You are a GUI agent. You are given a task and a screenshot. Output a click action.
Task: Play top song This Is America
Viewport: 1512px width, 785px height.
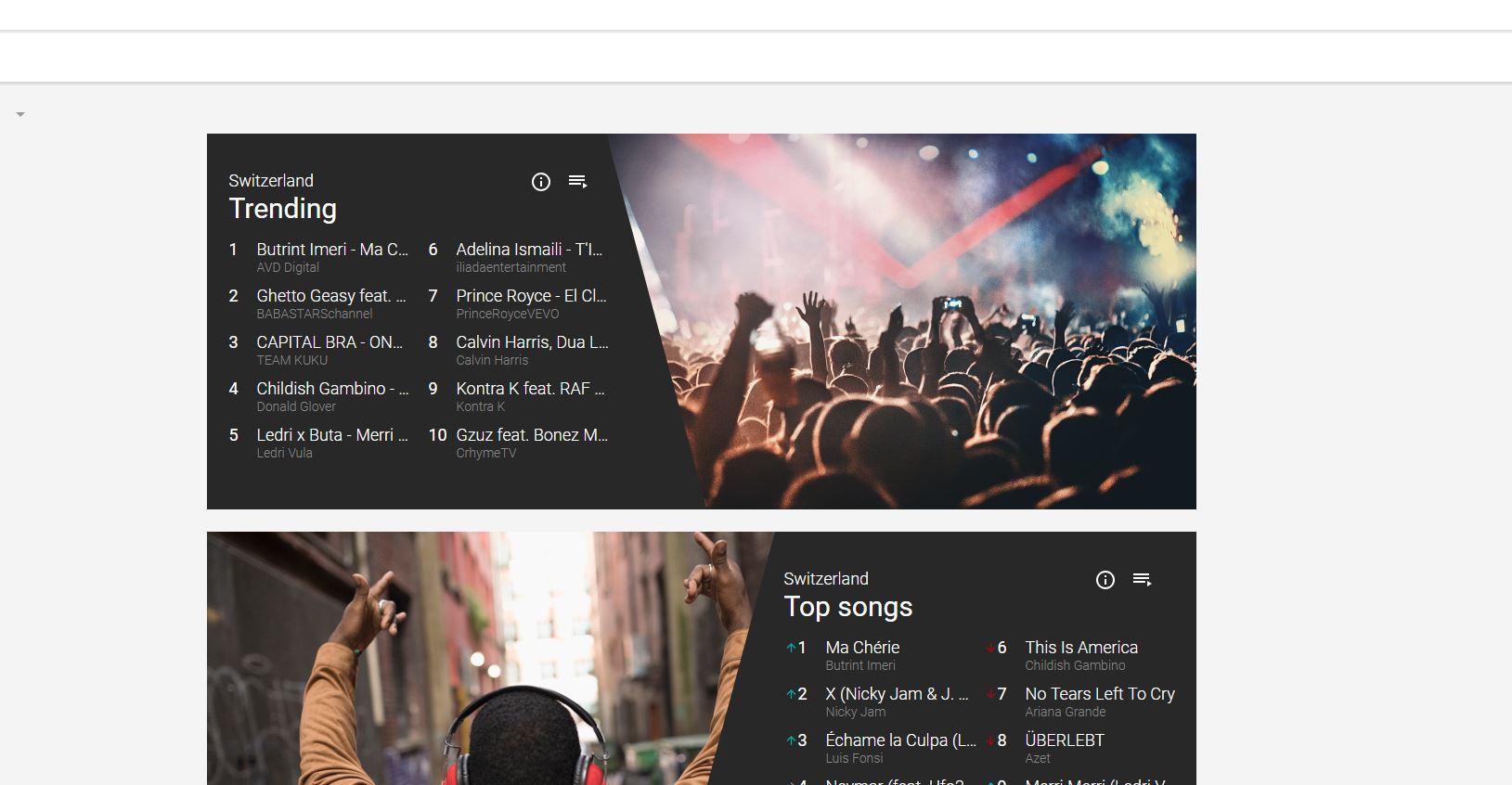[1081, 648]
